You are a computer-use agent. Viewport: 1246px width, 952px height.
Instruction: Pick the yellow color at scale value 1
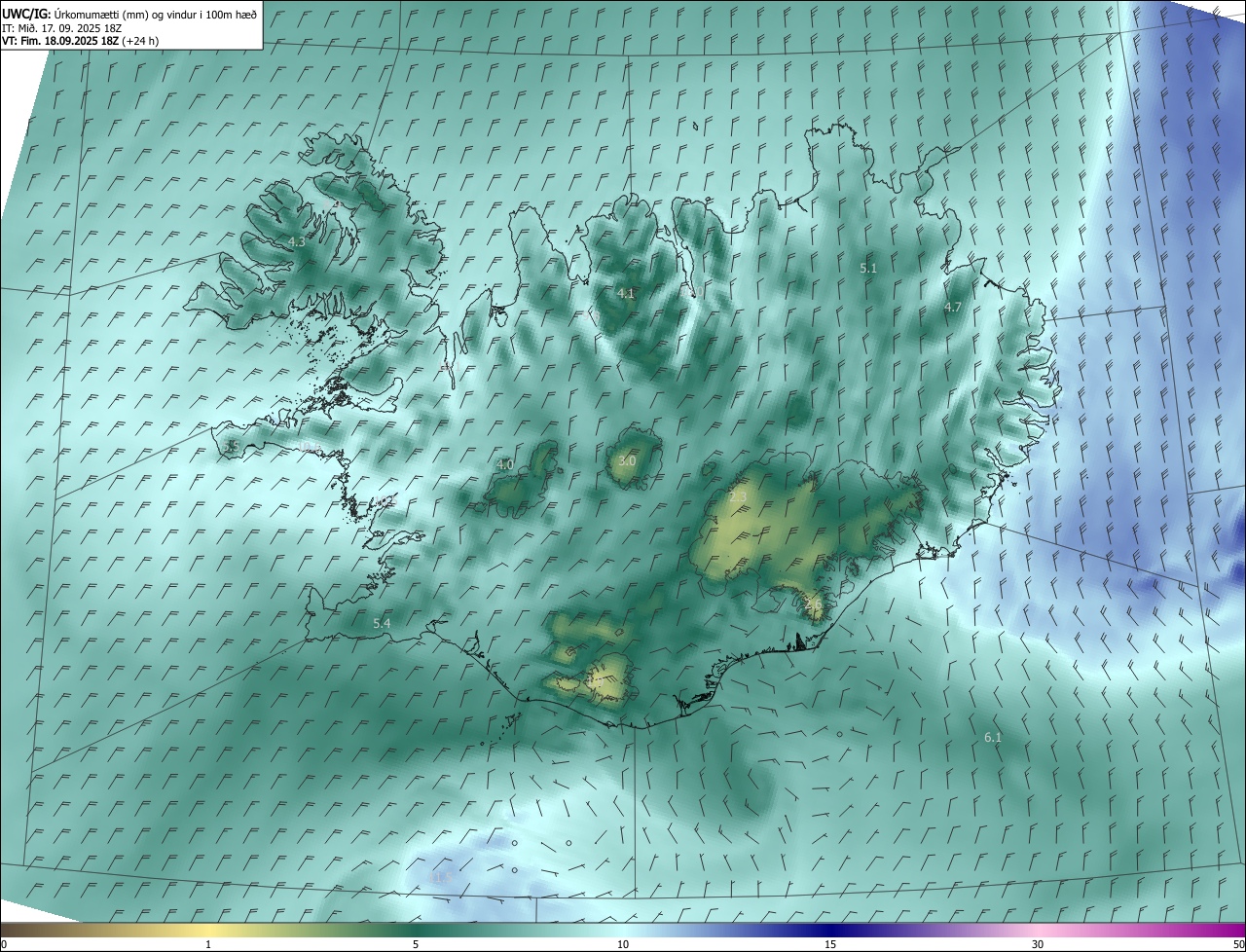coord(208,930)
